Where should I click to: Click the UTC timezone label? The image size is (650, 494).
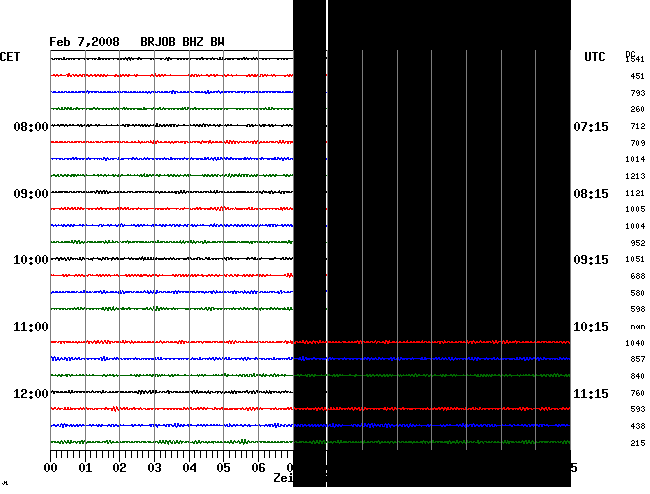coord(594,57)
